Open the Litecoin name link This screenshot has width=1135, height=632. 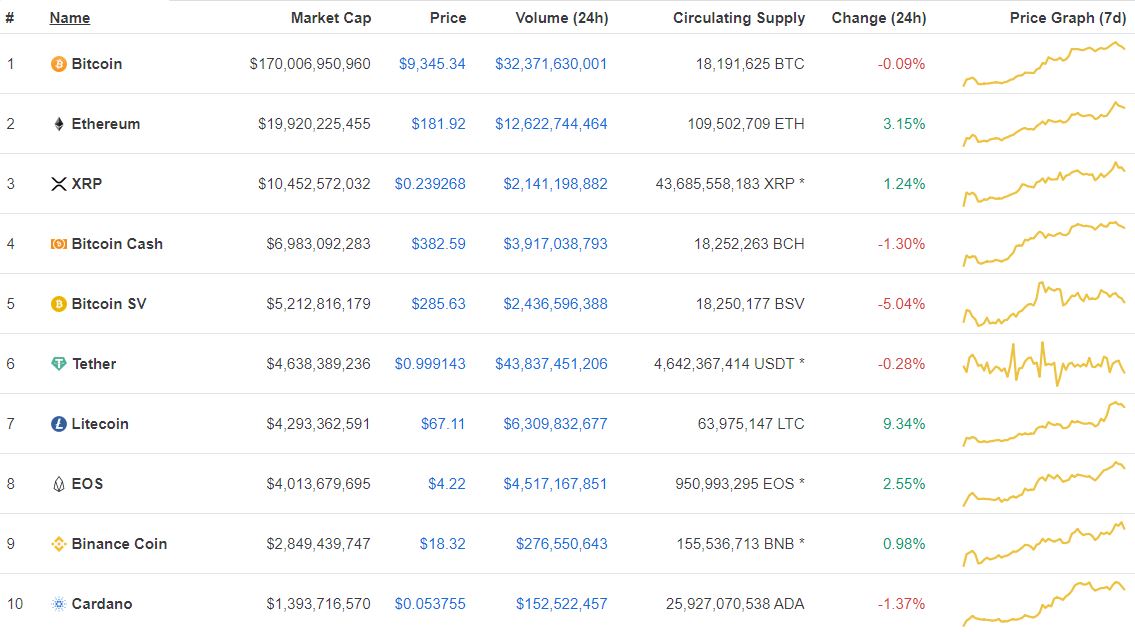tap(100, 424)
